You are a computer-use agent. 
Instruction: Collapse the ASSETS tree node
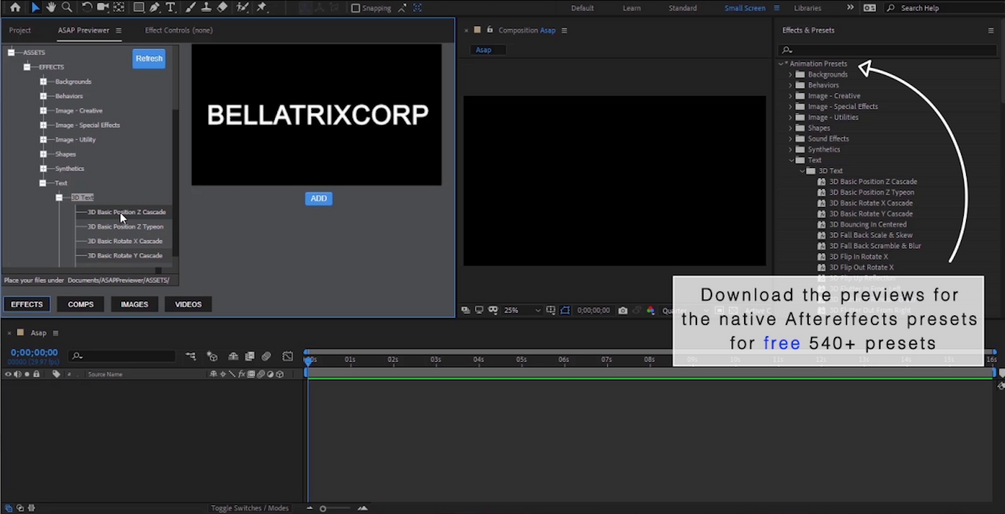[11, 53]
